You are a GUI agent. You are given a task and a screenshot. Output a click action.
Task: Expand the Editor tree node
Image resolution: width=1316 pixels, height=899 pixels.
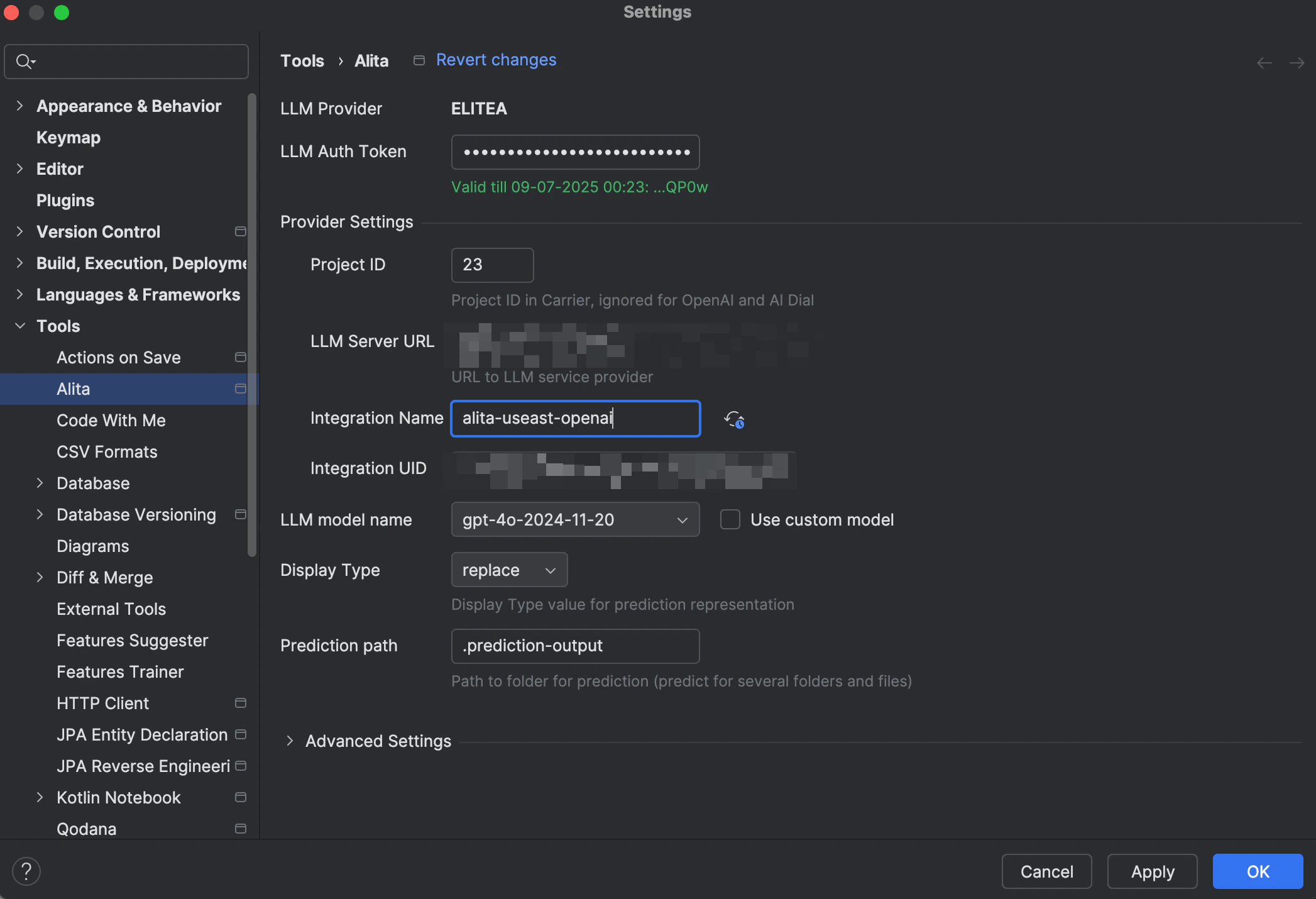click(x=19, y=168)
